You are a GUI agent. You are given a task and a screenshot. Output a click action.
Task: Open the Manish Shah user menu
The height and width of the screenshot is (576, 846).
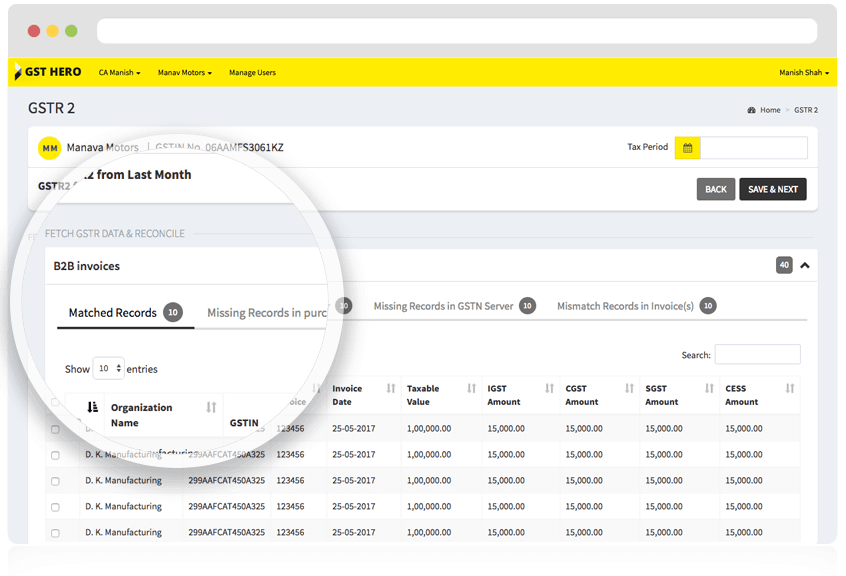(x=804, y=72)
